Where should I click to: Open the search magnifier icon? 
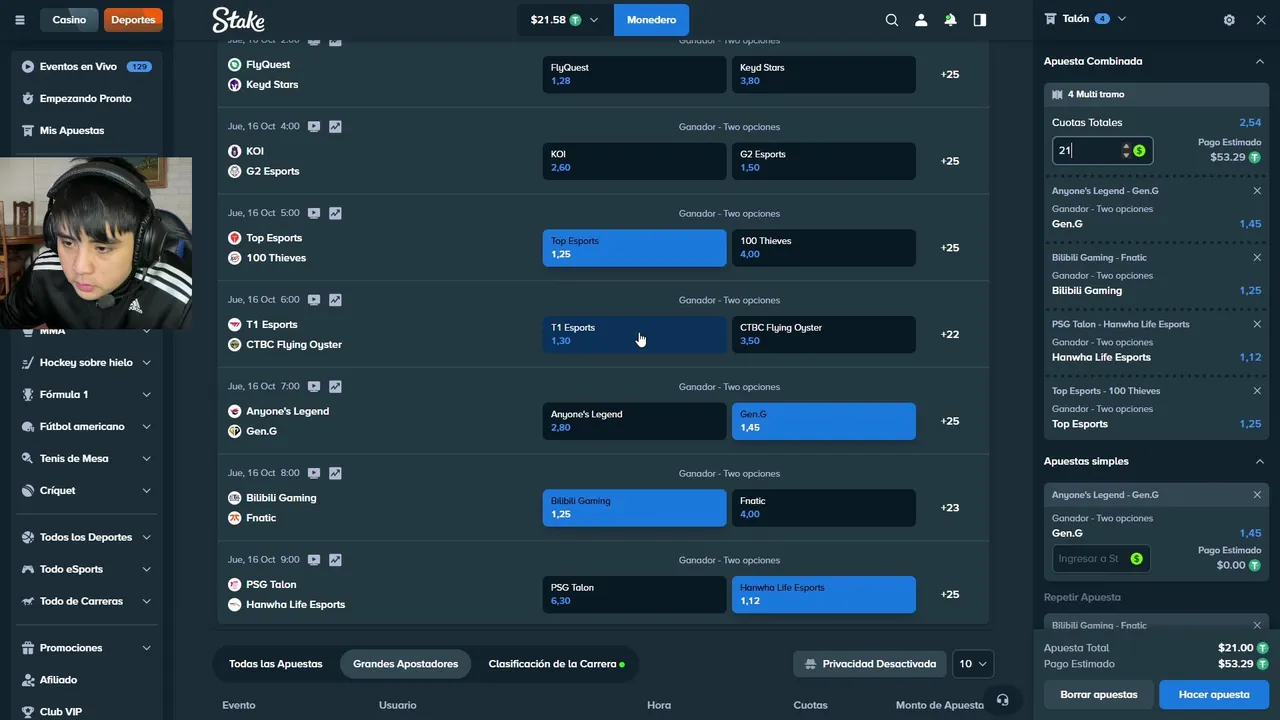tap(892, 20)
